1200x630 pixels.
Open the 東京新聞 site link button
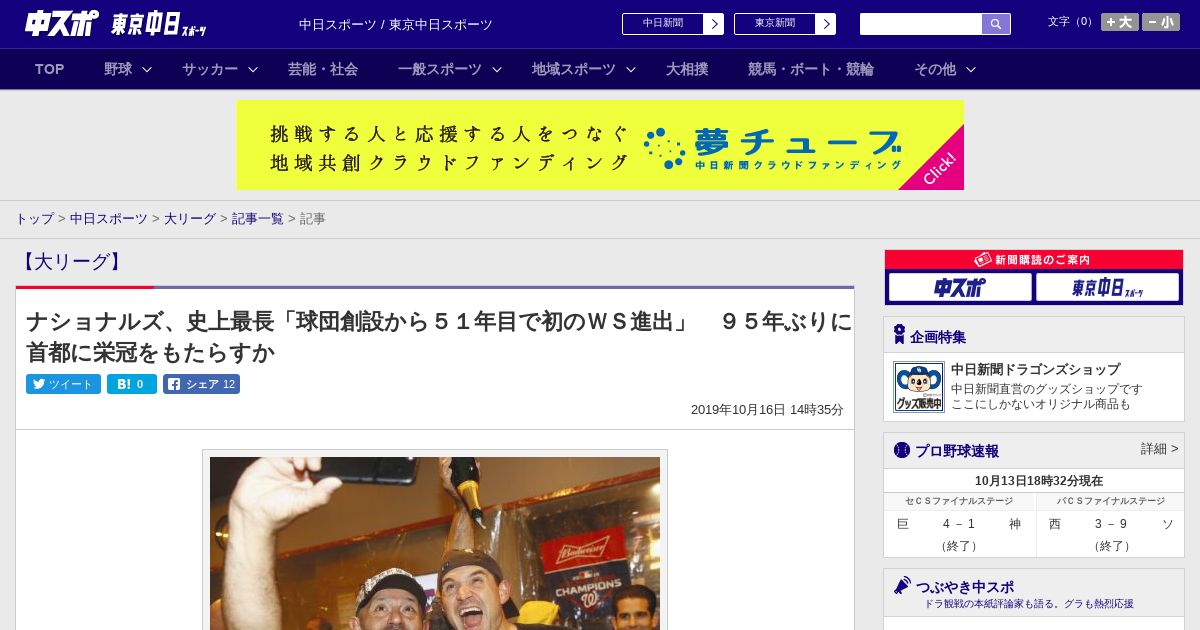point(785,24)
